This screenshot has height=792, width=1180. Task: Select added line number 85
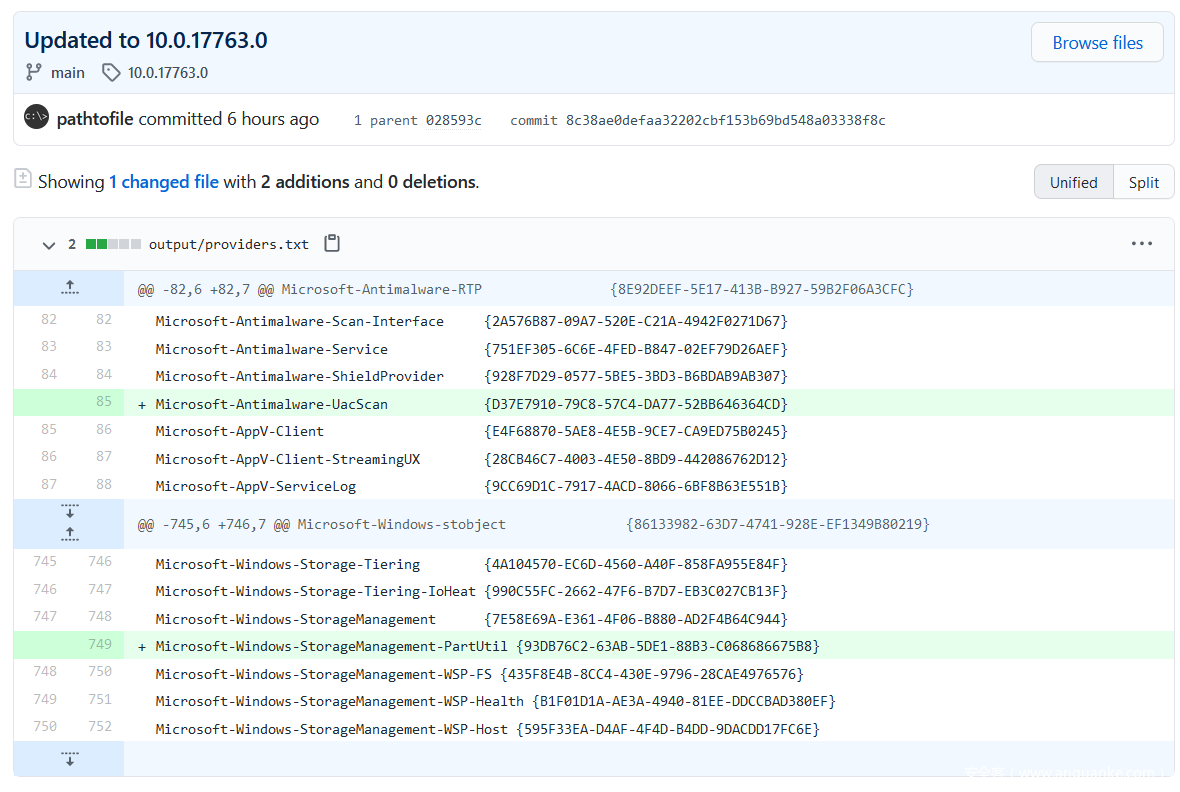point(103,403)
